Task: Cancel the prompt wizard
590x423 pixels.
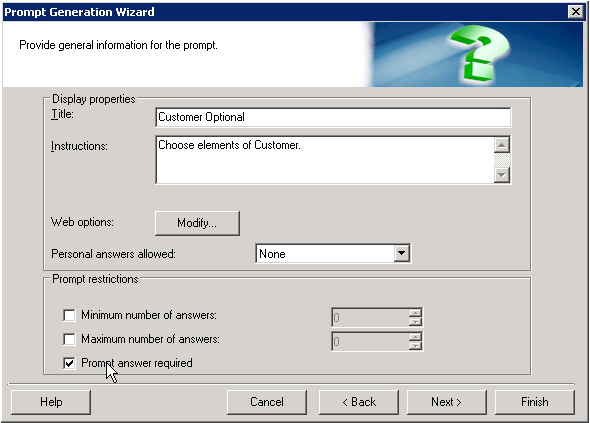Action: tap(267, 402)
